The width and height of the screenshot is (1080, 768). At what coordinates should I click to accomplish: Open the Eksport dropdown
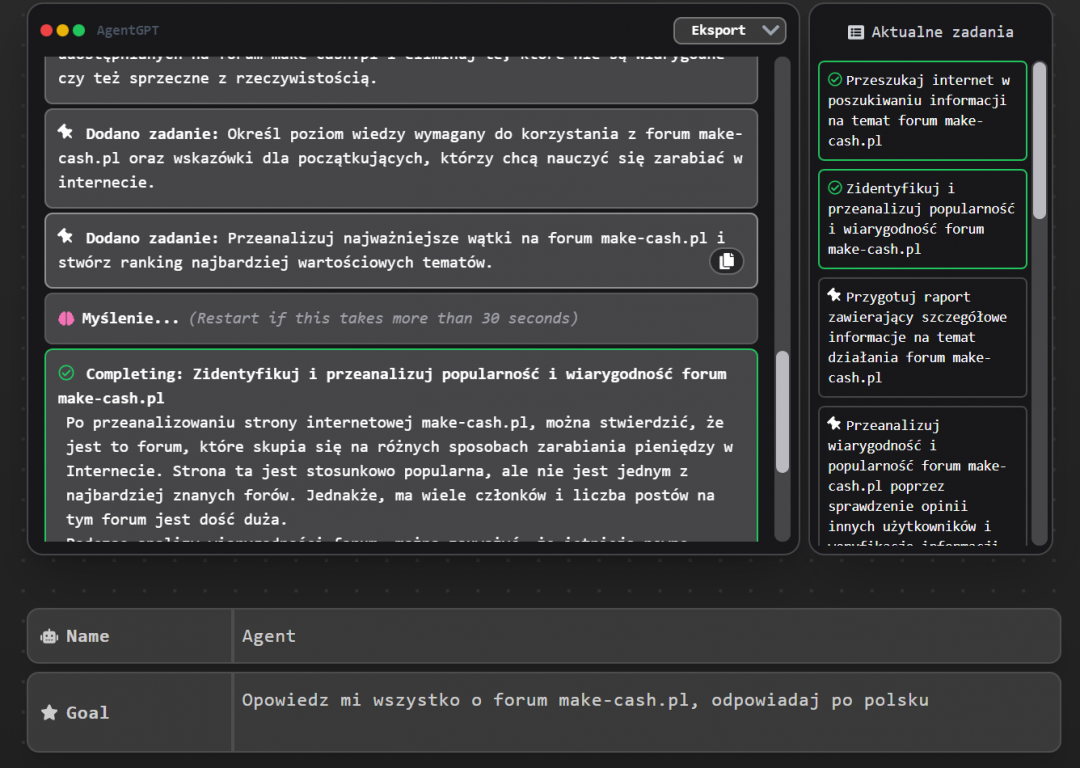pyautogui.click(x=729, y=30)
